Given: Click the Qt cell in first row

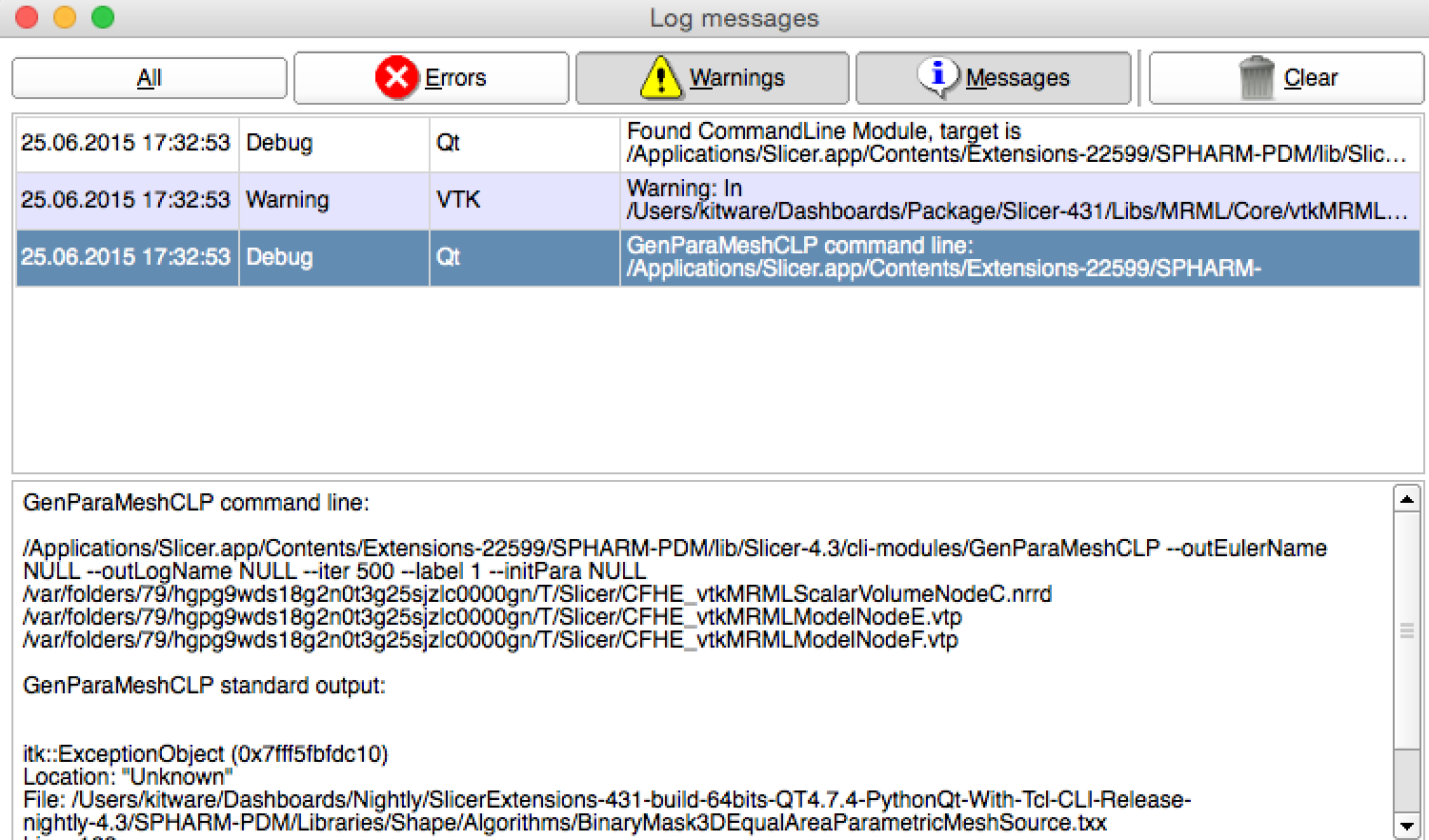Looking at the screenshot, I should point(448,143).
